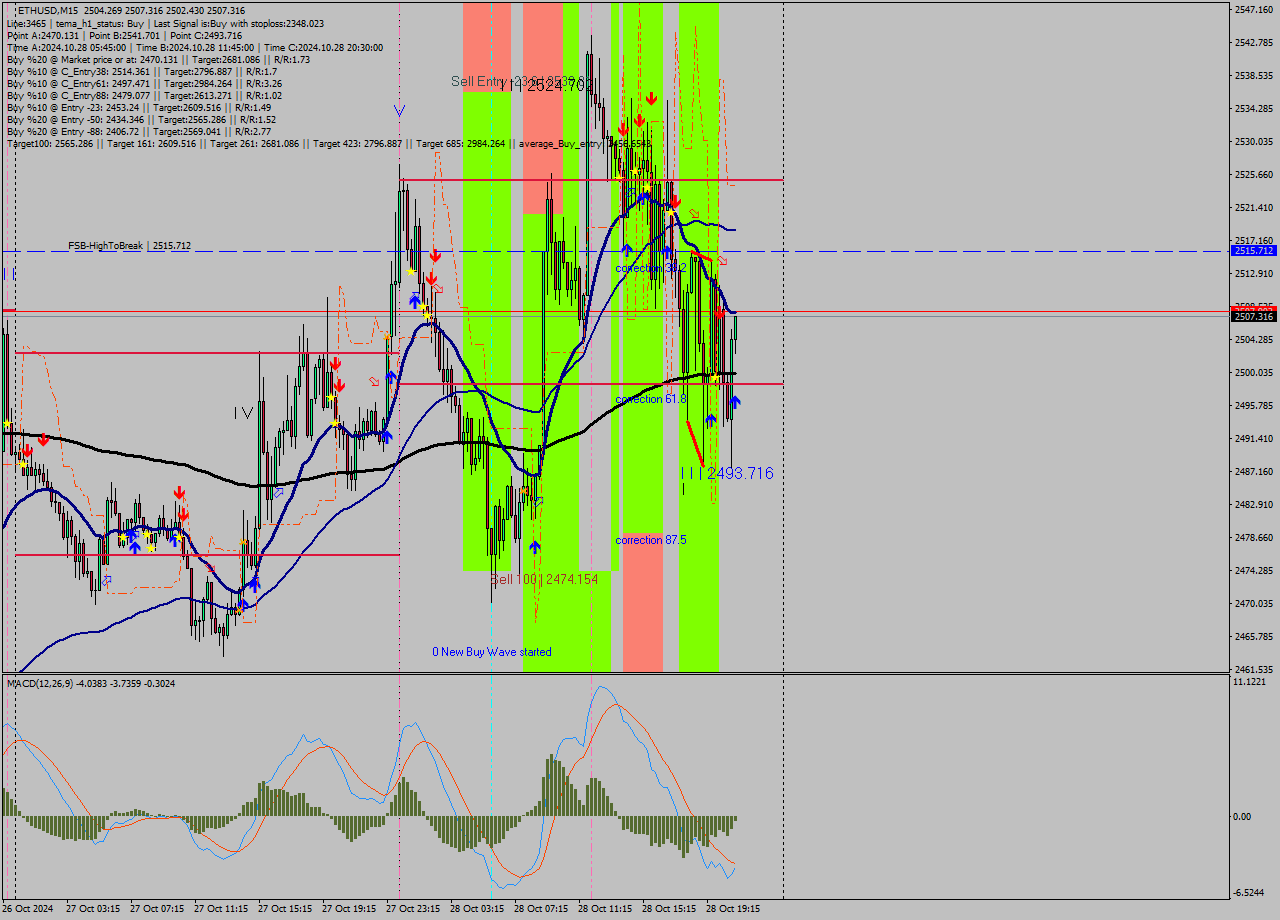Select the '27 Oct 19:15' time label
Image resolution: width=1280 pixels, height=920 pixels.
[349, 909]
